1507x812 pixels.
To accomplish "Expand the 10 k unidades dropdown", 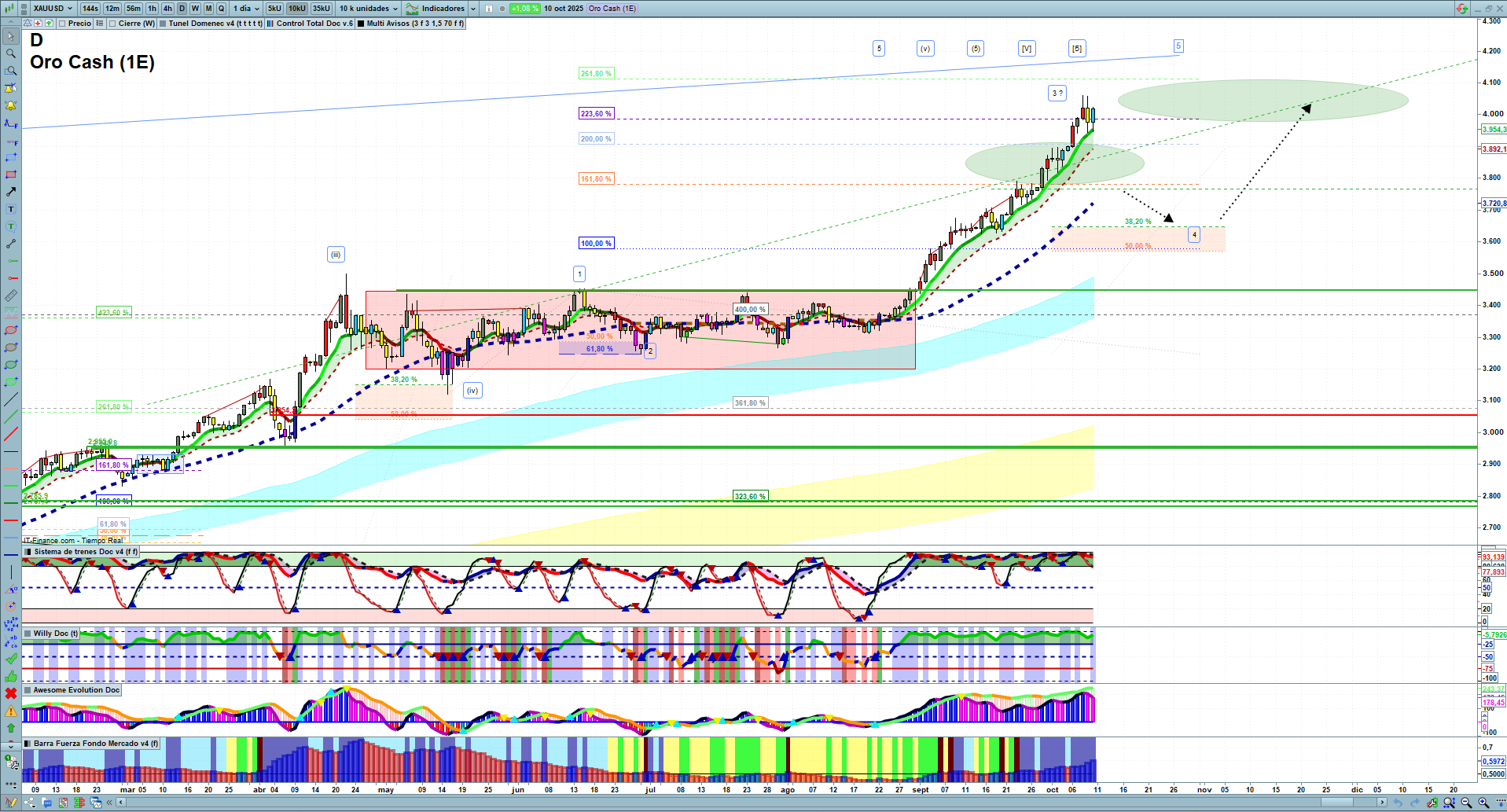I will pos(369,9).
